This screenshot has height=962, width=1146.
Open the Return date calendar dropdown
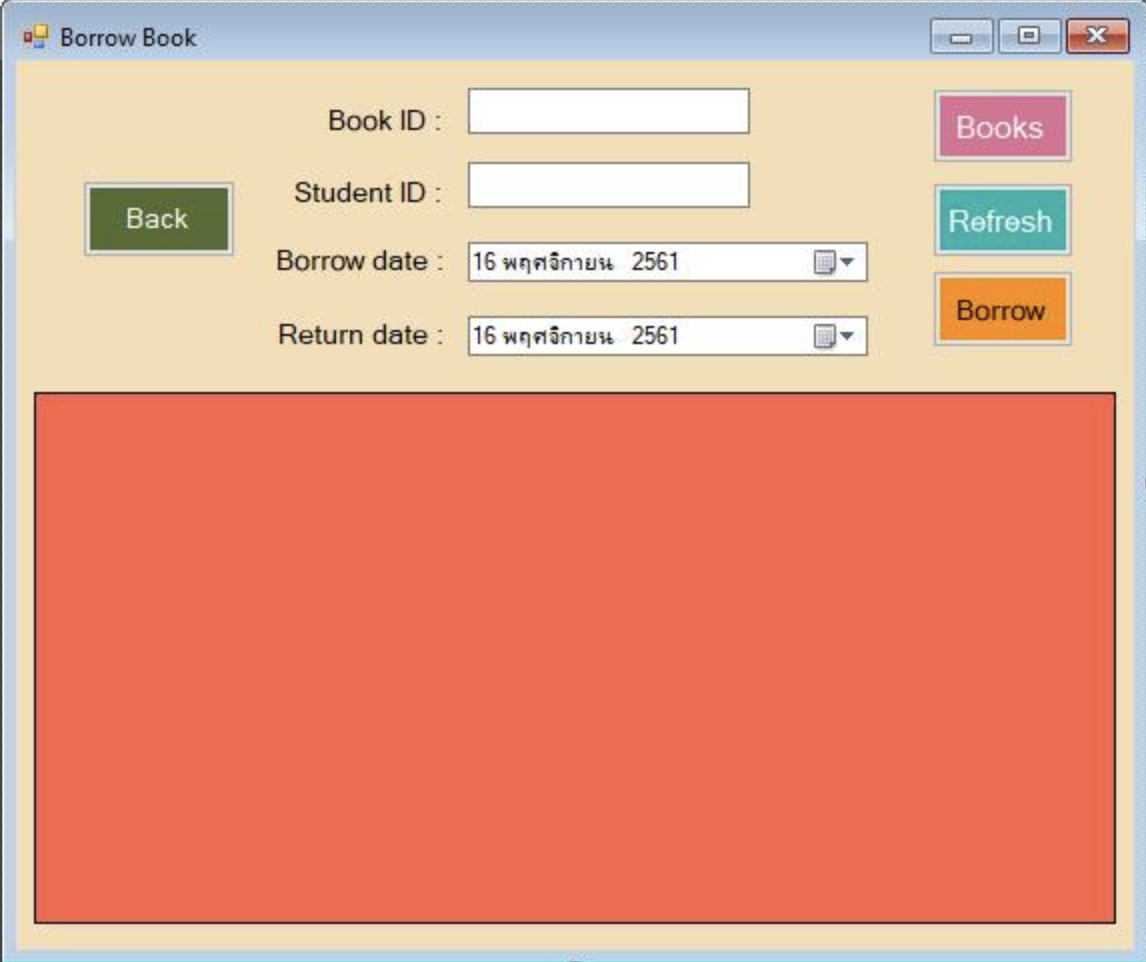pyautogui.click(x=834, y=337)
